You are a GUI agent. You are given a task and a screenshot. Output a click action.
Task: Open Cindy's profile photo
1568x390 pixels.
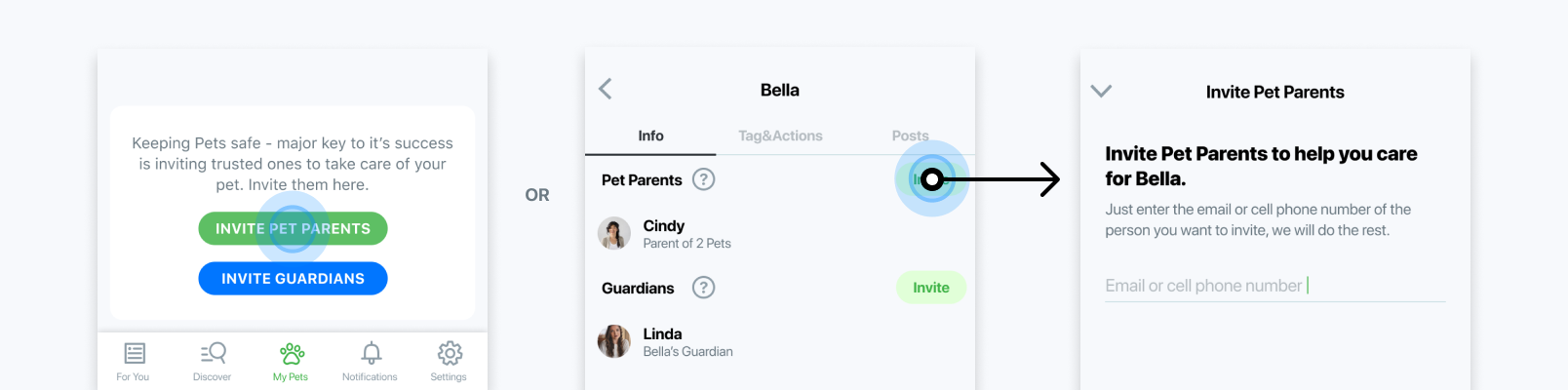click(613, 234)
